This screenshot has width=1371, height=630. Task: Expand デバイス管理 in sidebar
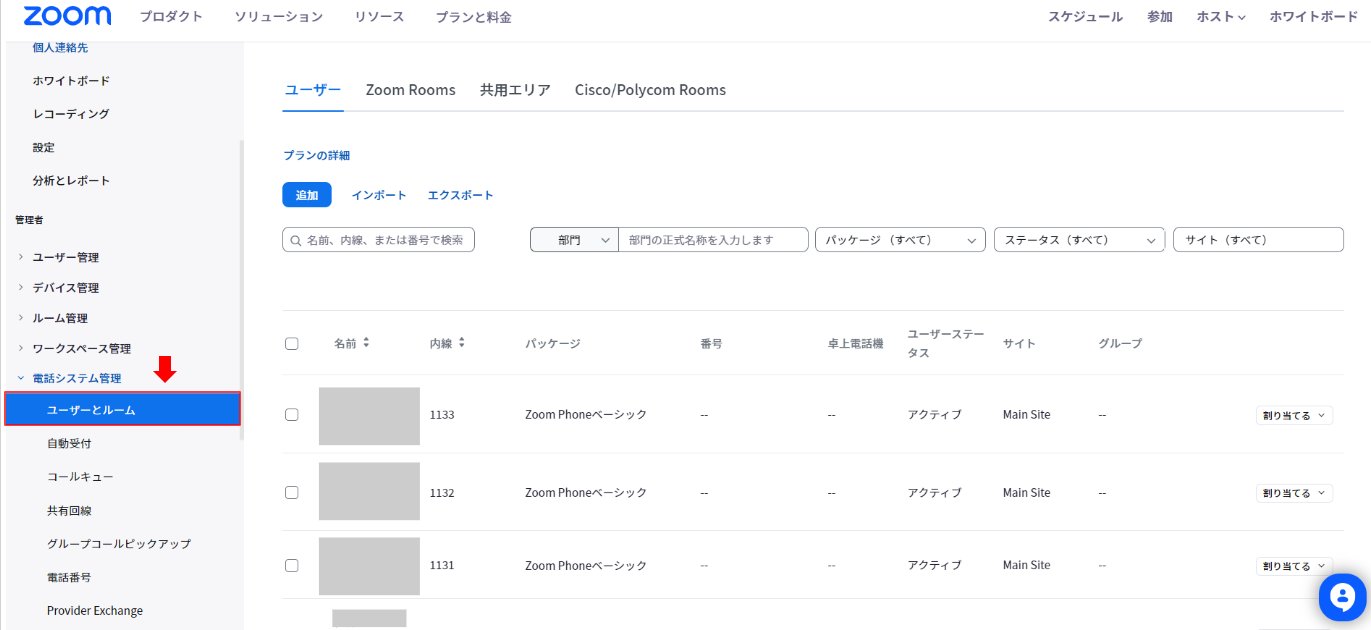pyautogui.click(x=66, y=288)
